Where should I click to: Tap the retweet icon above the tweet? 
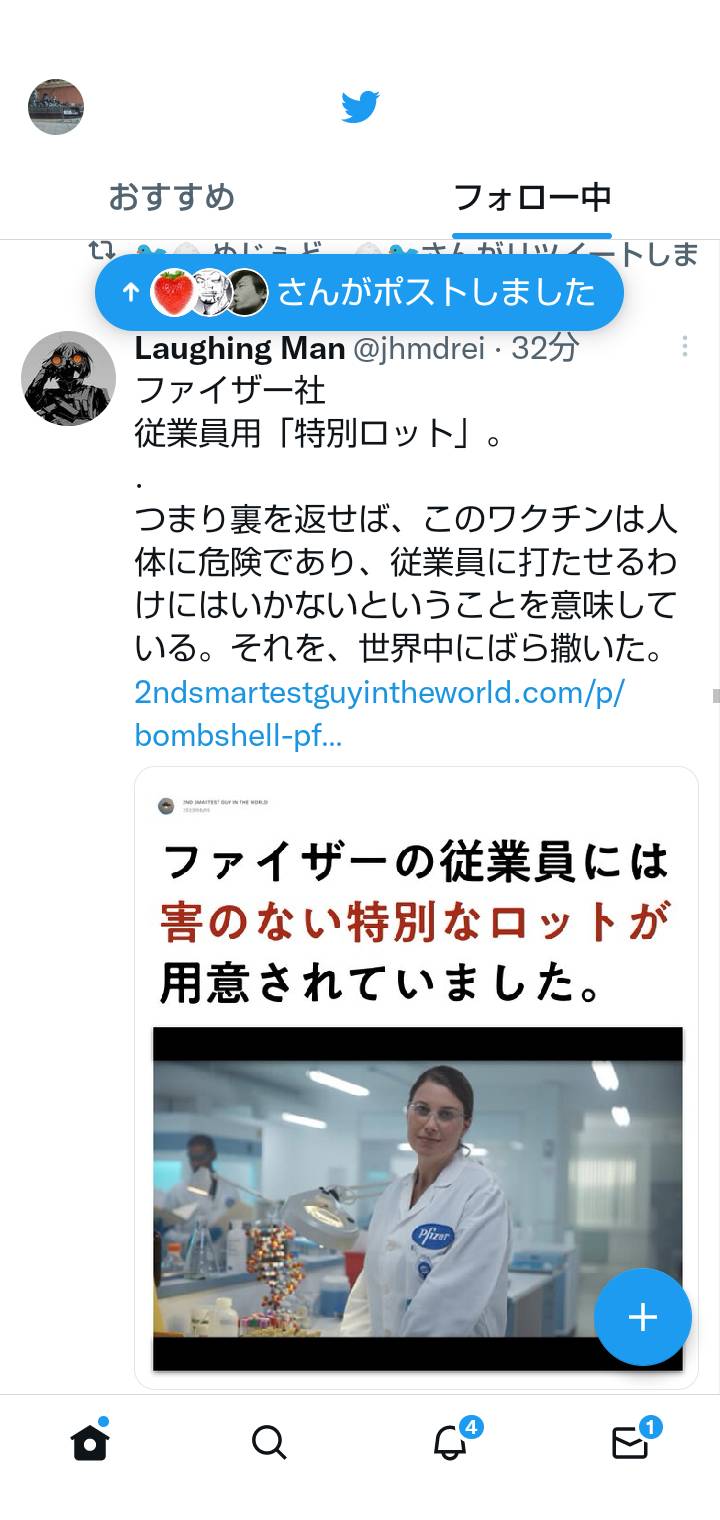[101, 250]
